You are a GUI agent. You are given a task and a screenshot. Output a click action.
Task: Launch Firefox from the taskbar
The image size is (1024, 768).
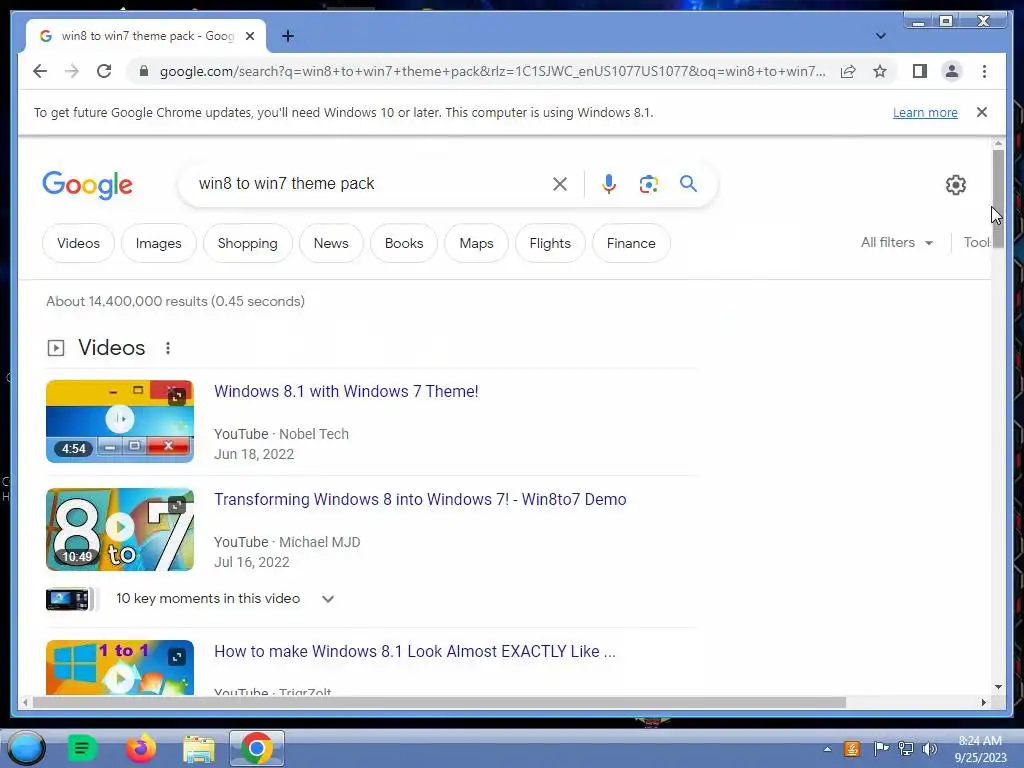140,748
